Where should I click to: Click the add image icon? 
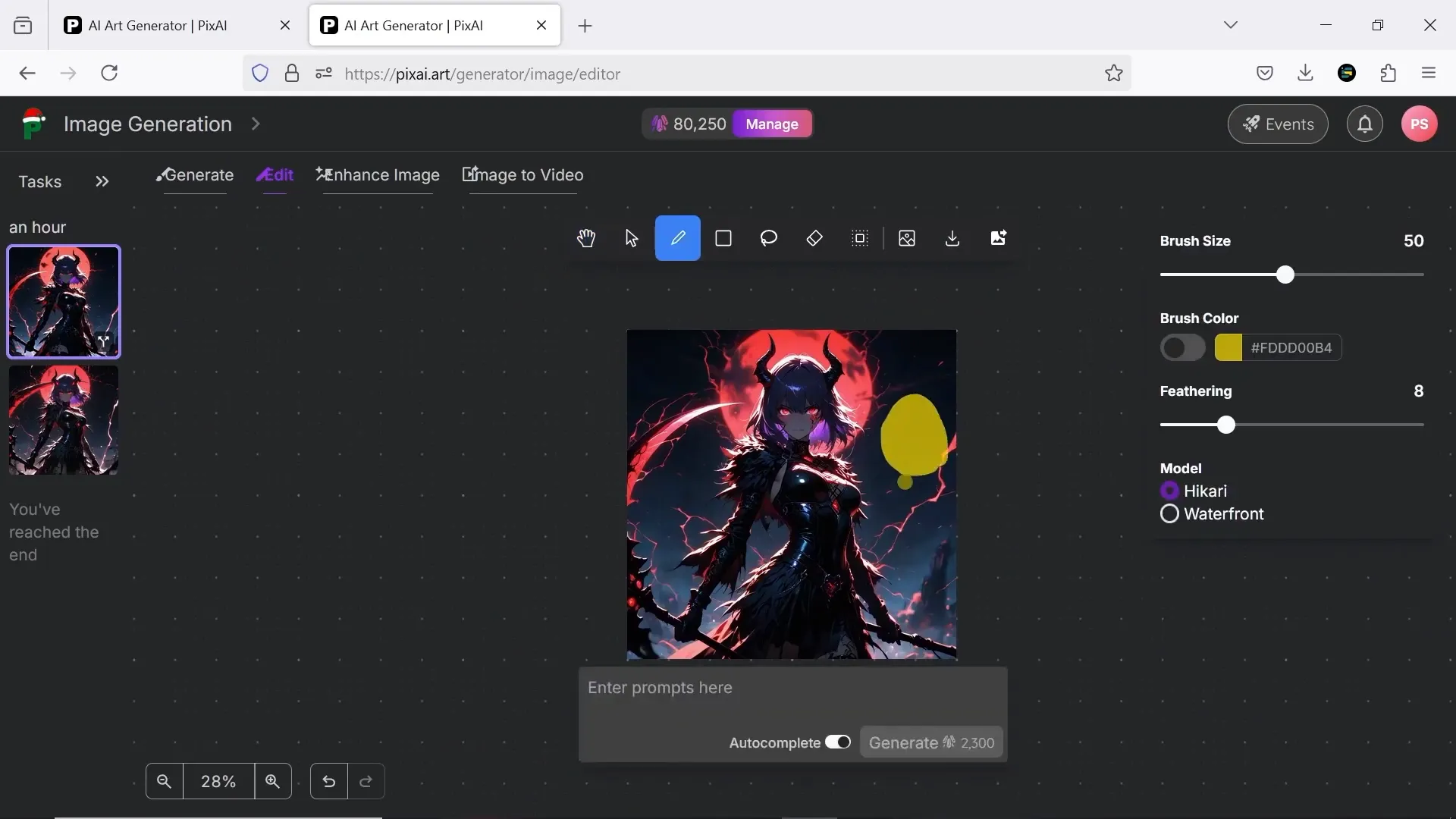999,238
